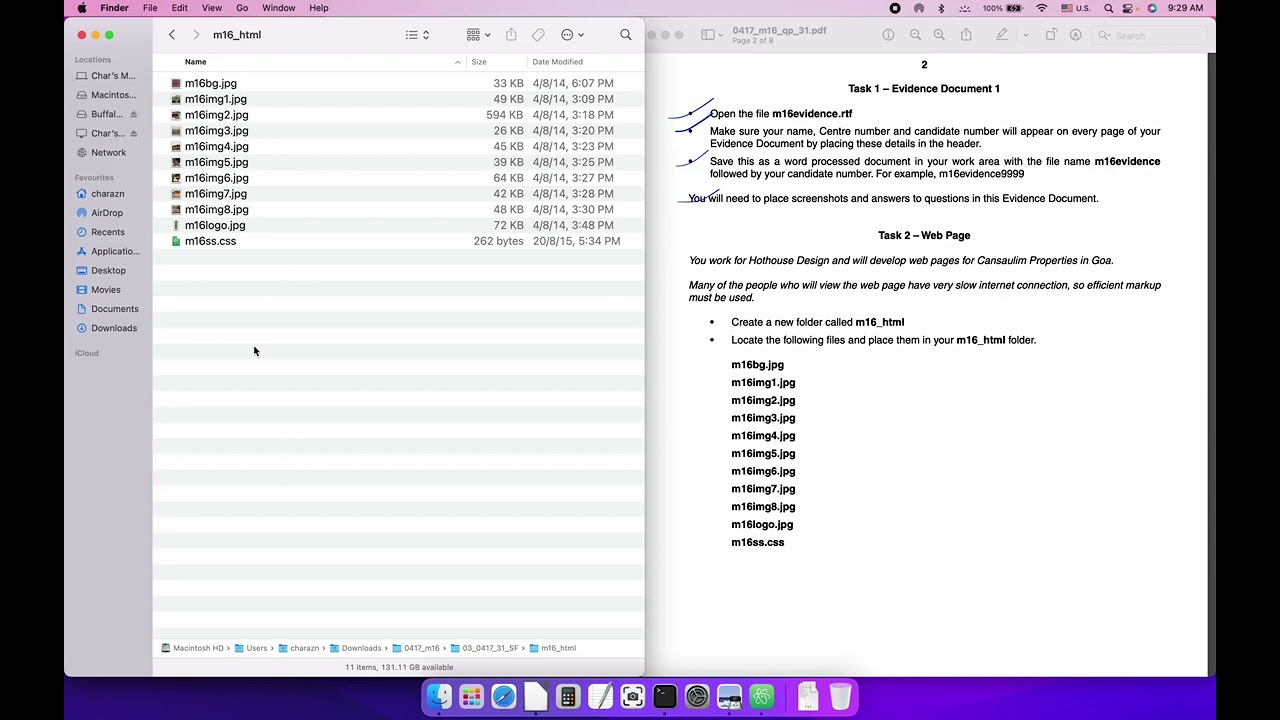Open Macintos... volume in Finder sidebar
This screenshot has height=720, width=1280.
tap(105, 95)
